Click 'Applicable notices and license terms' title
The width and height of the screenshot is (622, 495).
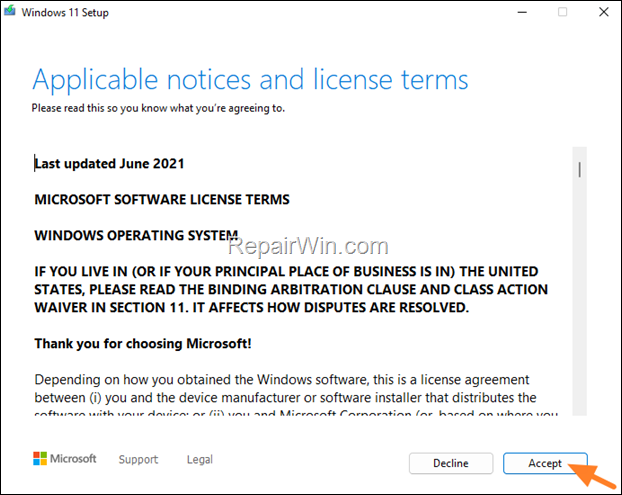pyautogui.click(x=250, y=80)
